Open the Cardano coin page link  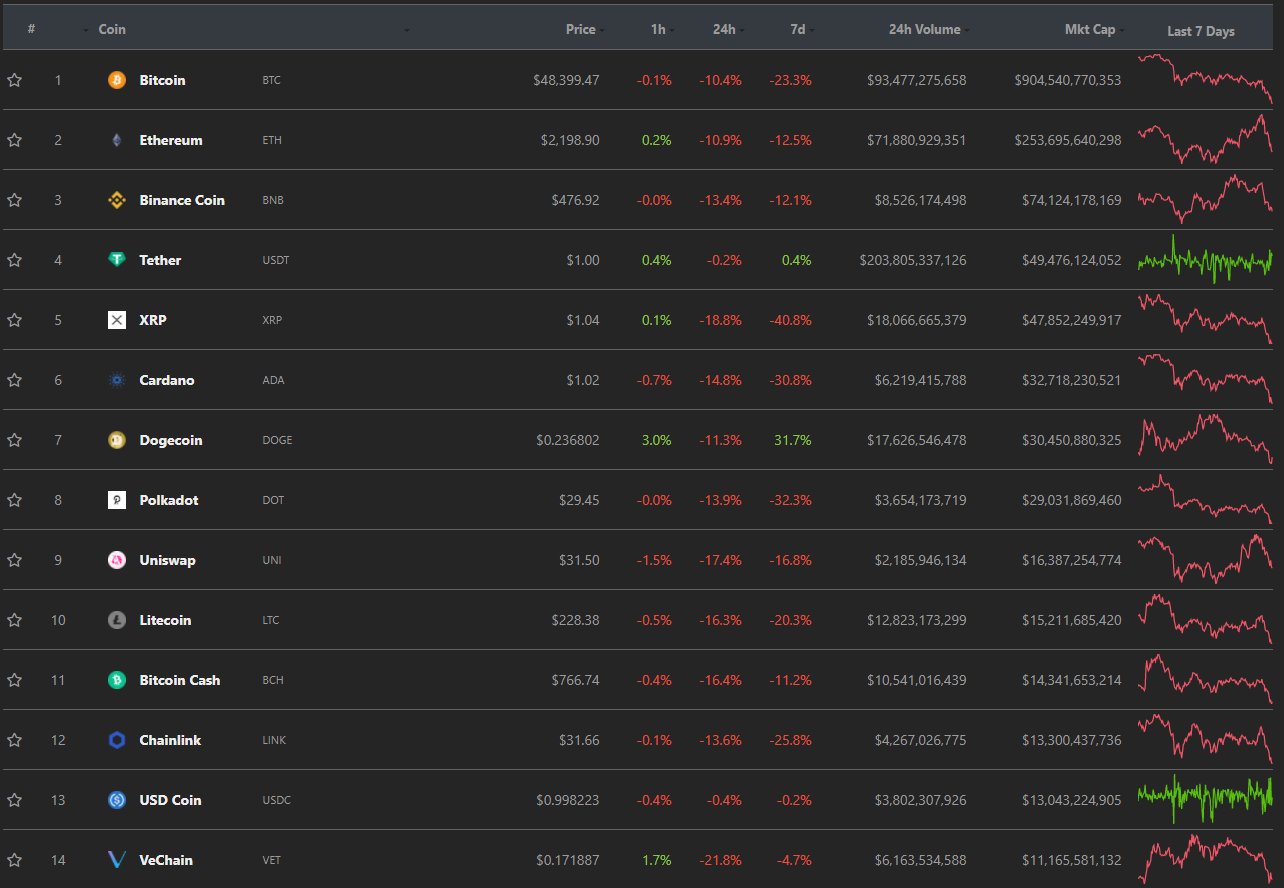tap(167, 380)
